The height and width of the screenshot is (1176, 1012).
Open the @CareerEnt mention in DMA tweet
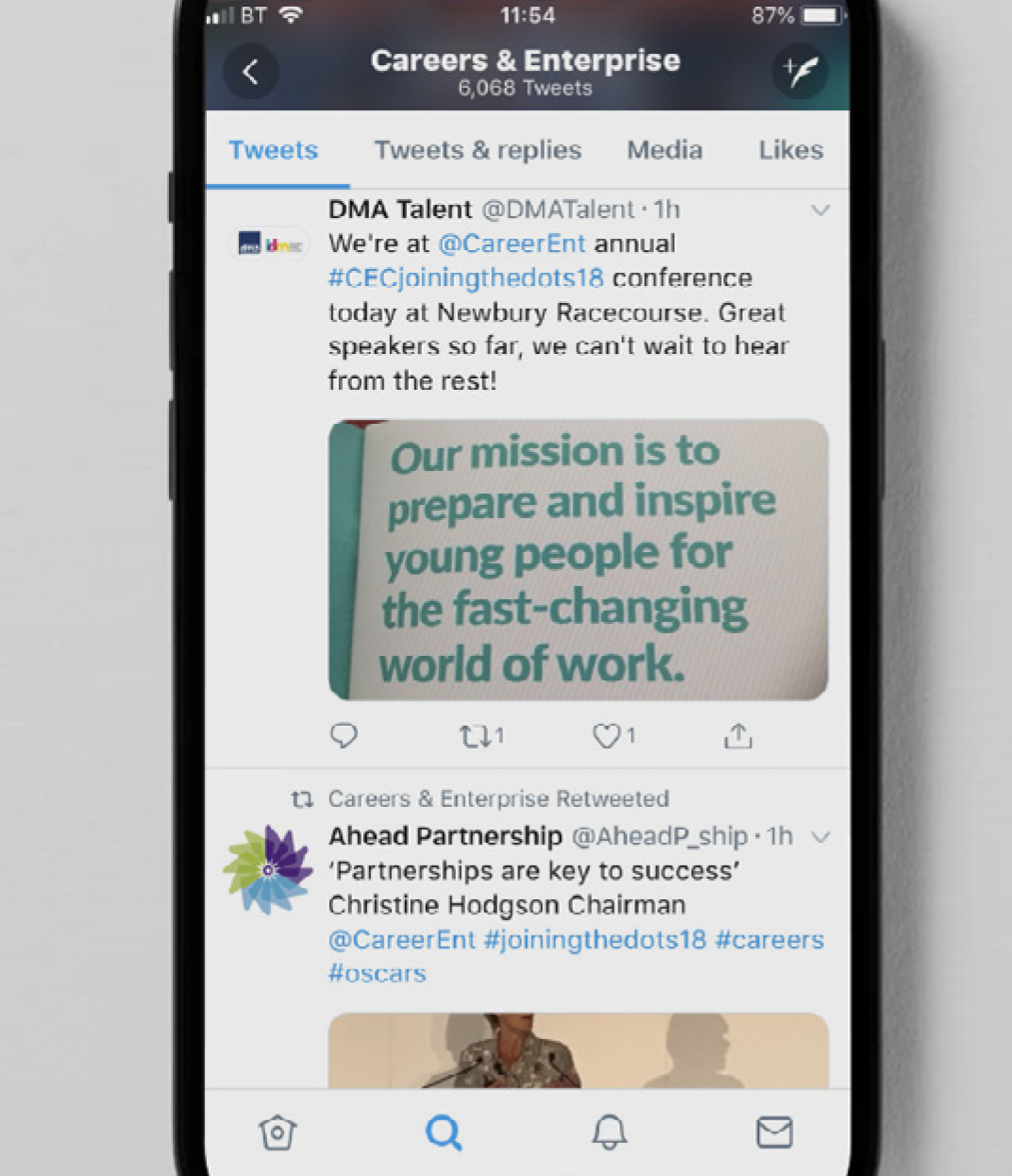(512, 244)
